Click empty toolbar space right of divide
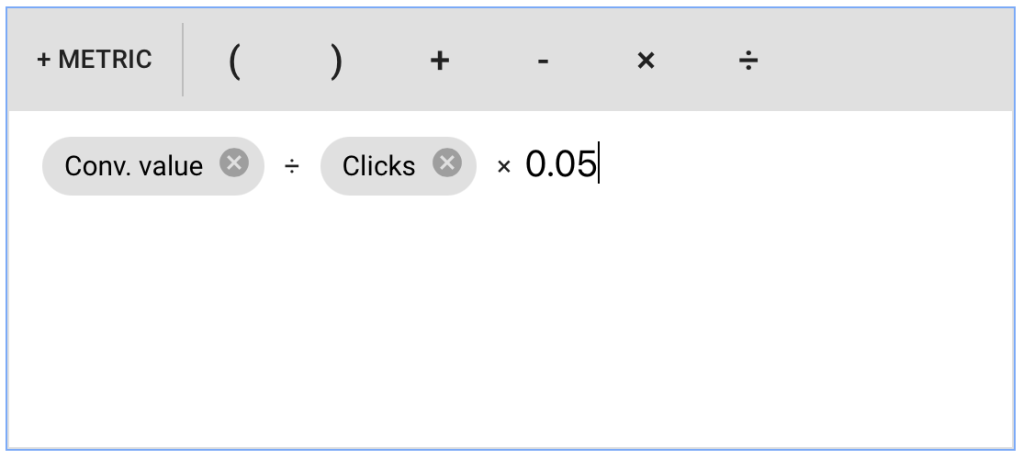This screenshot has width=1023, height=459. 890,61
